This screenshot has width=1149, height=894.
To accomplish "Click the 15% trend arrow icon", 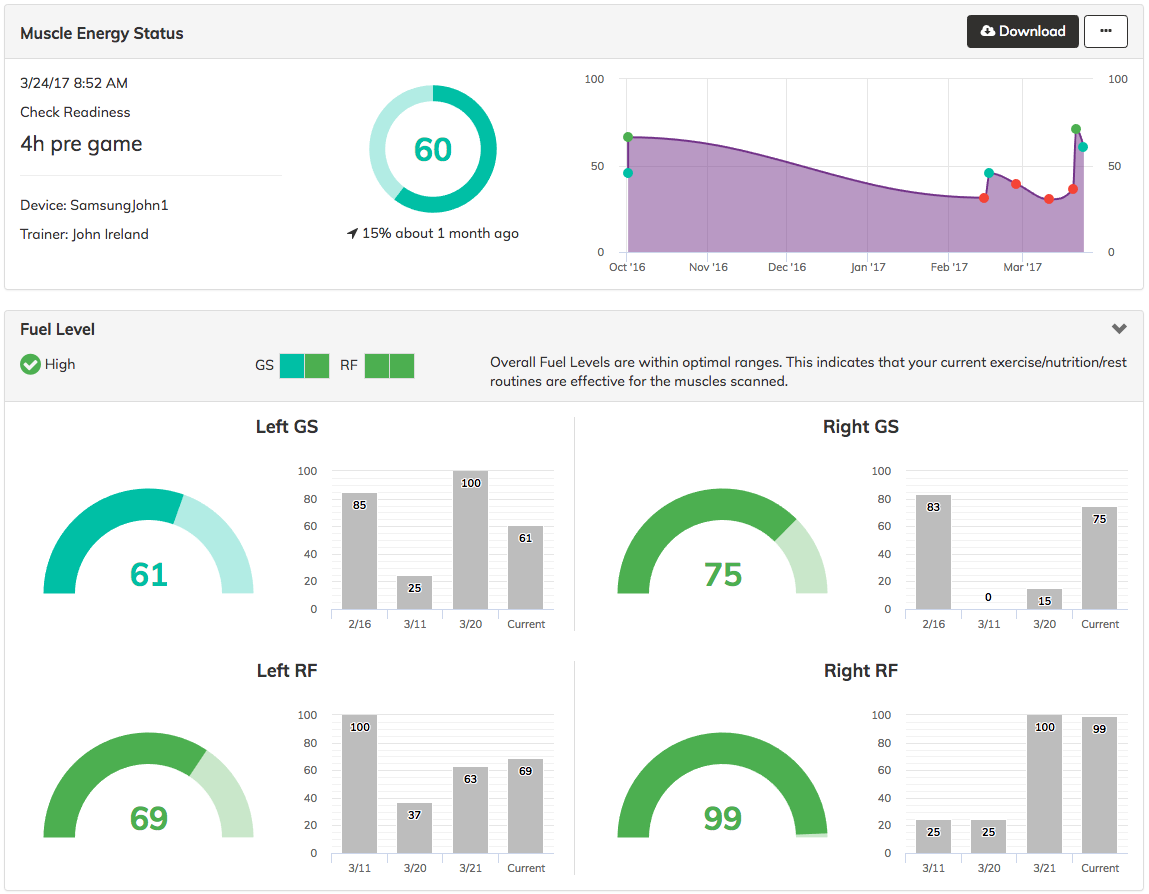I will coord(352,233).
